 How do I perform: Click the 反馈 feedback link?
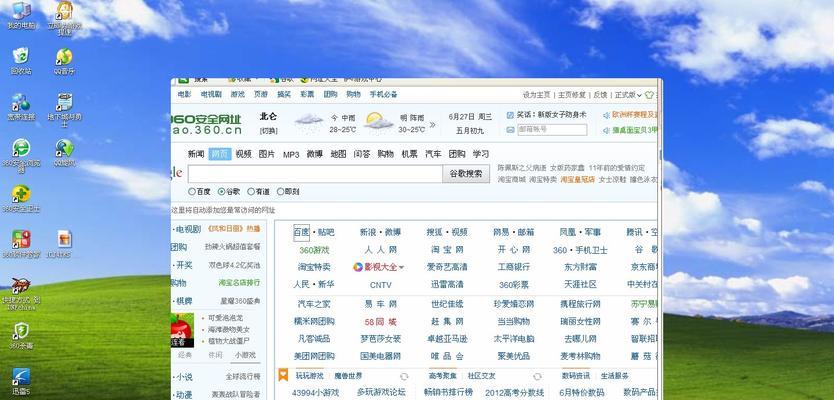[600, 95]
